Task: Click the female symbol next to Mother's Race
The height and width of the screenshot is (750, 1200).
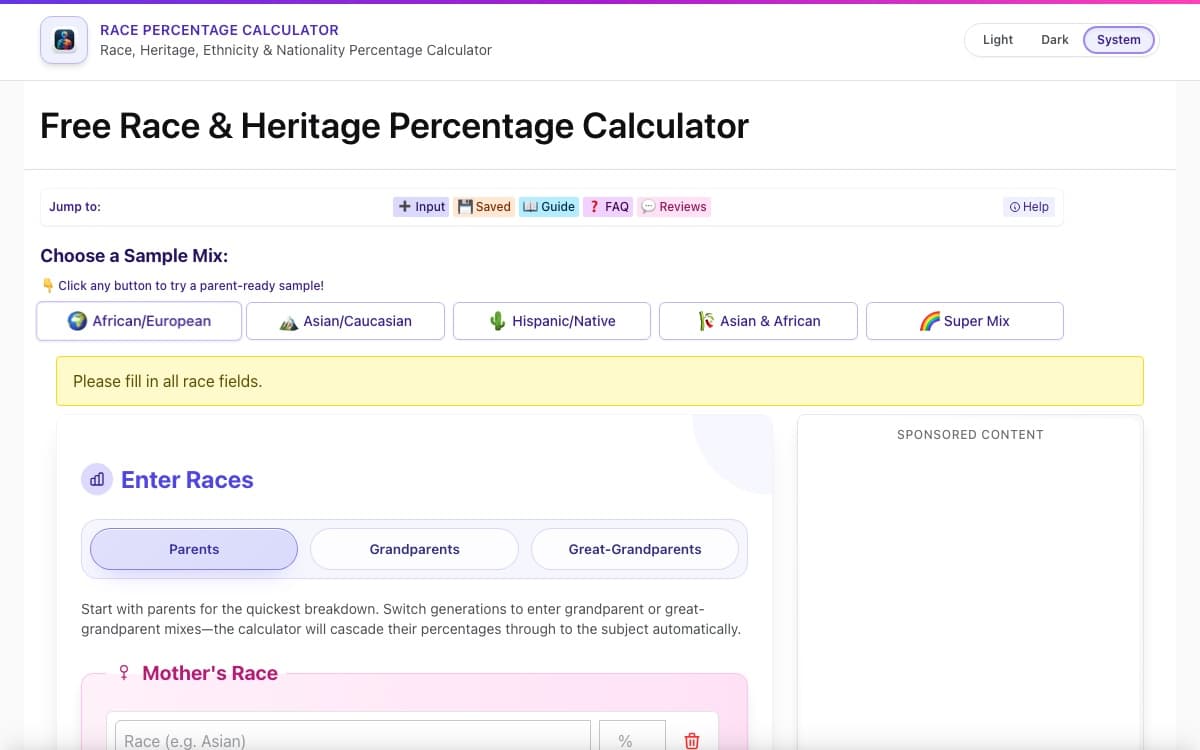Action: click(124, 673)
